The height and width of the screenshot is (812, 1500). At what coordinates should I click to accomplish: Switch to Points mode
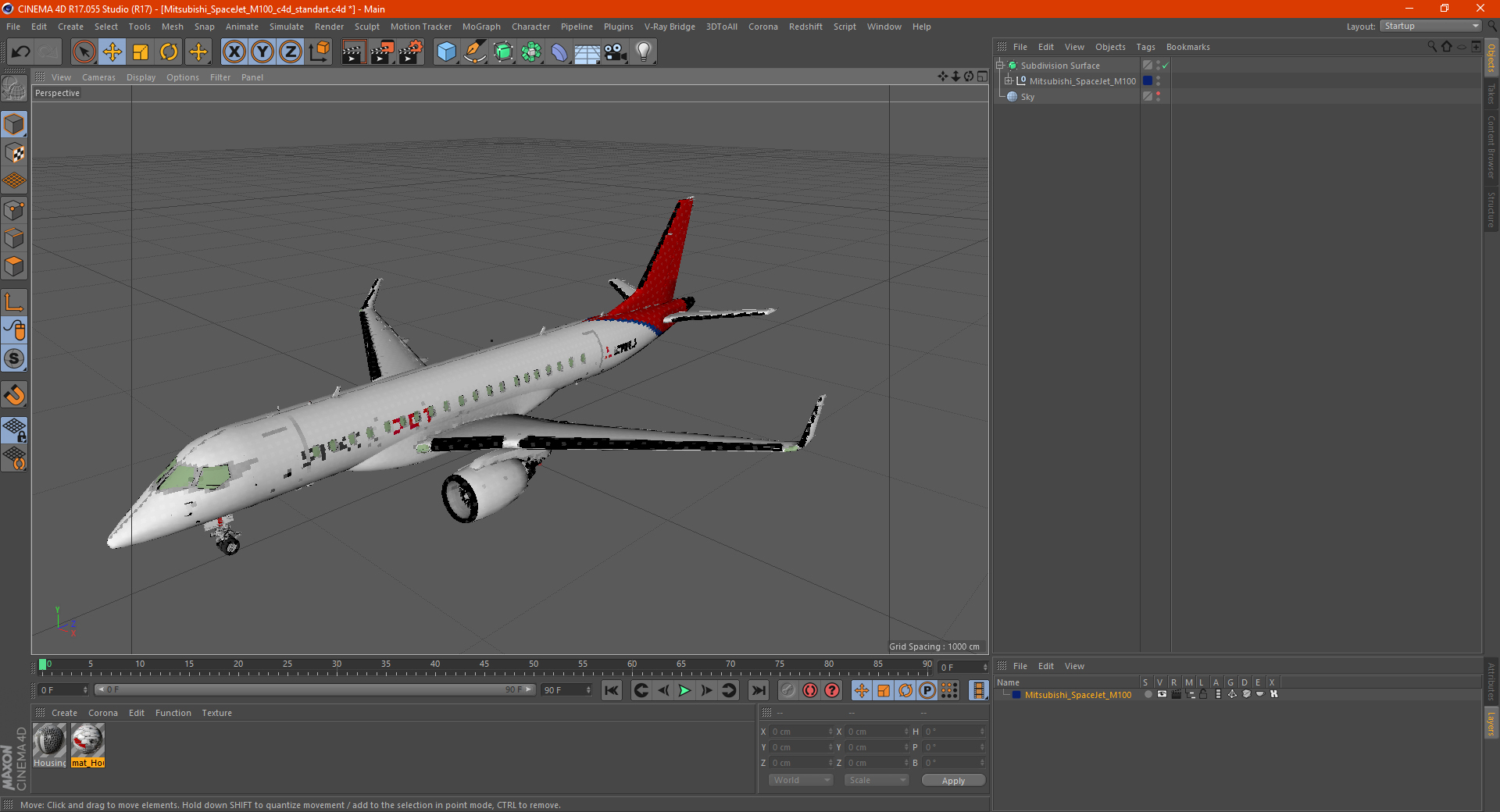[15, 210]
